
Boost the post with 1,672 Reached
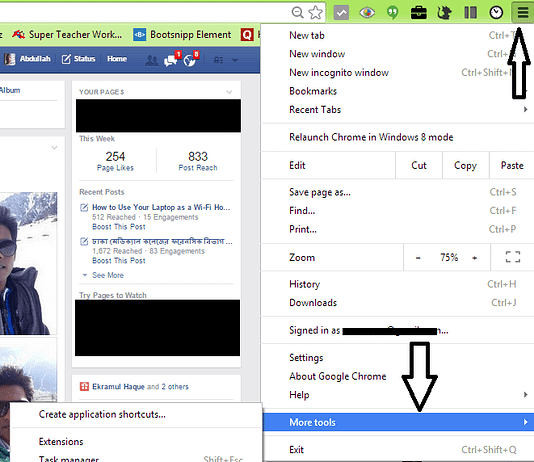pyautogui.click(x=119, y=261)
